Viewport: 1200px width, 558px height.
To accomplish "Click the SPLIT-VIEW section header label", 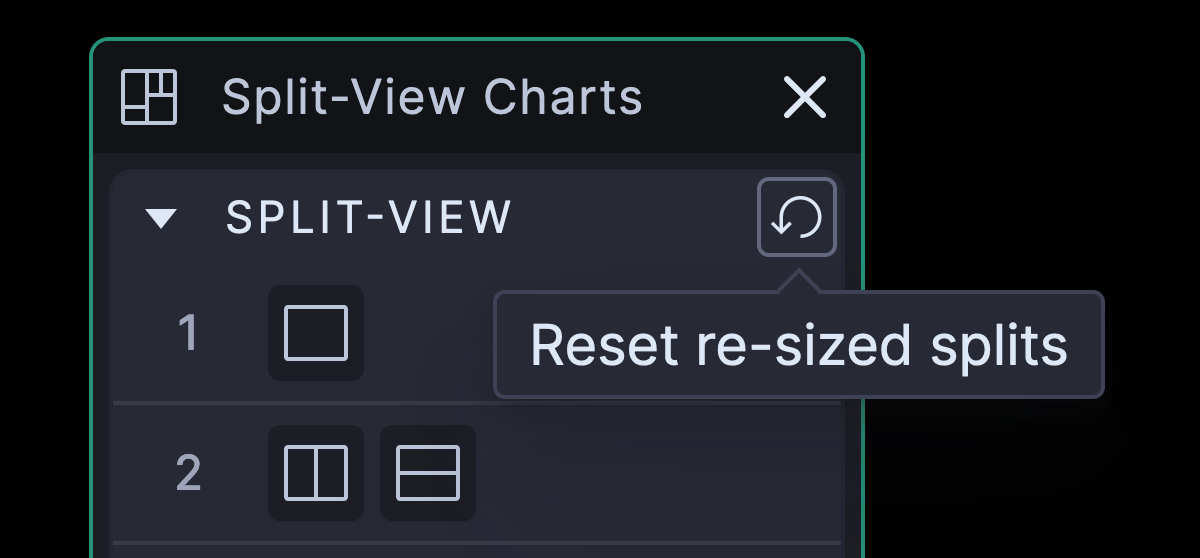I will (369, 217).
